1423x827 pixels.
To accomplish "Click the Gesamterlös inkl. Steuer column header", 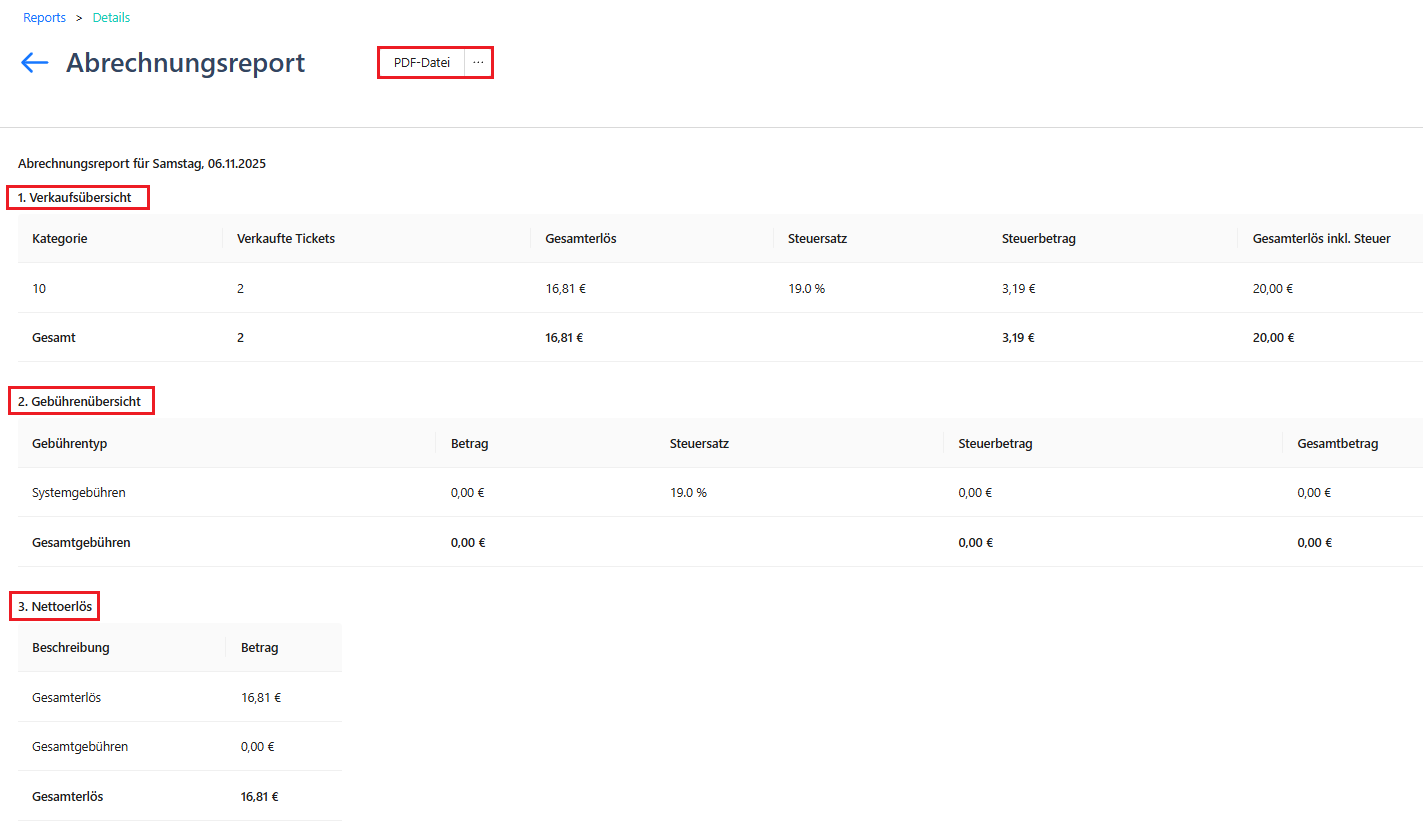I will coord(1321,239).
